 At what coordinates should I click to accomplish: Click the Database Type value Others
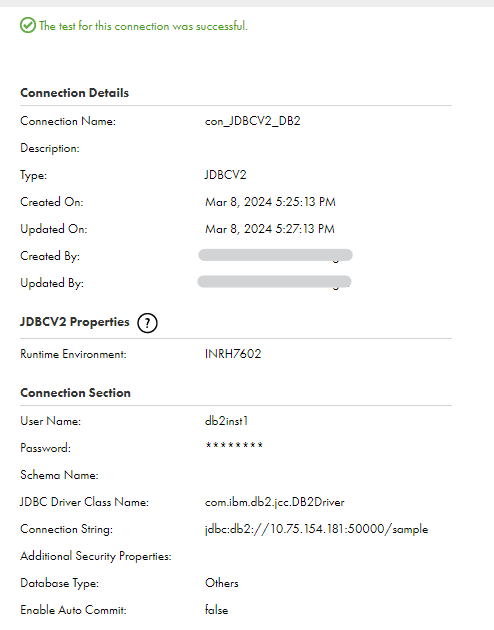point(222,583)
